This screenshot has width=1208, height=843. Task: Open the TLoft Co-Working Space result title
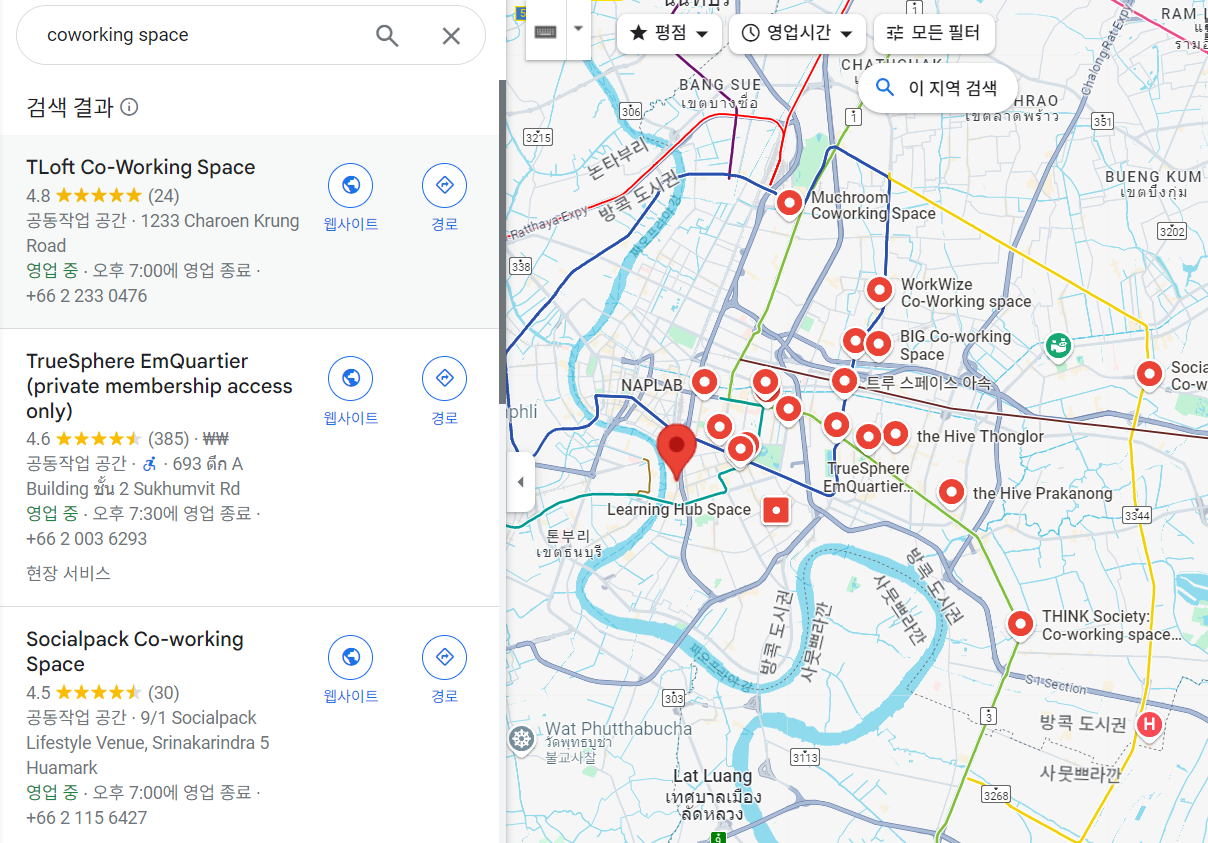[141, 167]
